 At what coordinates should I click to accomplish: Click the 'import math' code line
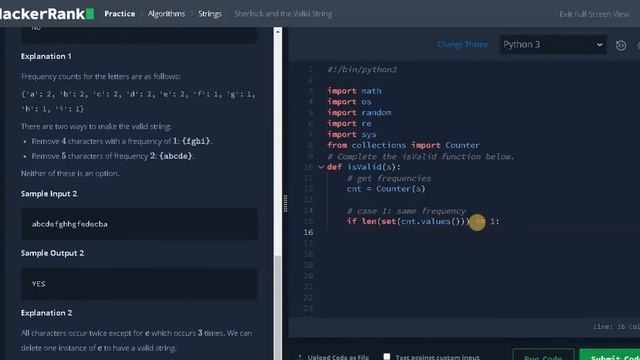[x=354, y=91]
